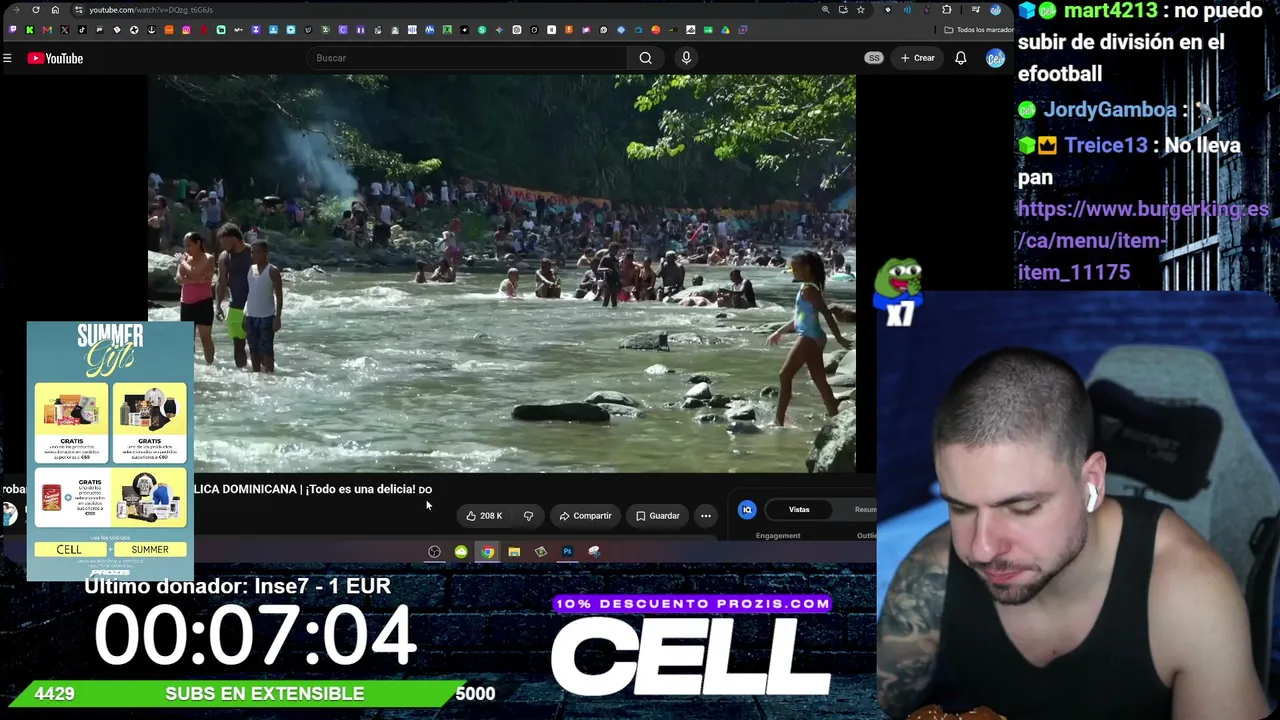Click the IQ extension icon beside Vistas
The width and height of the screenshot is (1280, 720).
(747, 510)
